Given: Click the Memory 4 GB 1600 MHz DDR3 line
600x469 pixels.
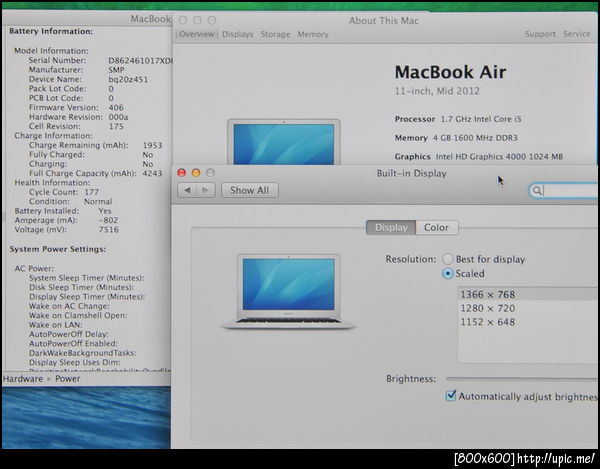Looking at the screenshot, I should click(456, 138).
